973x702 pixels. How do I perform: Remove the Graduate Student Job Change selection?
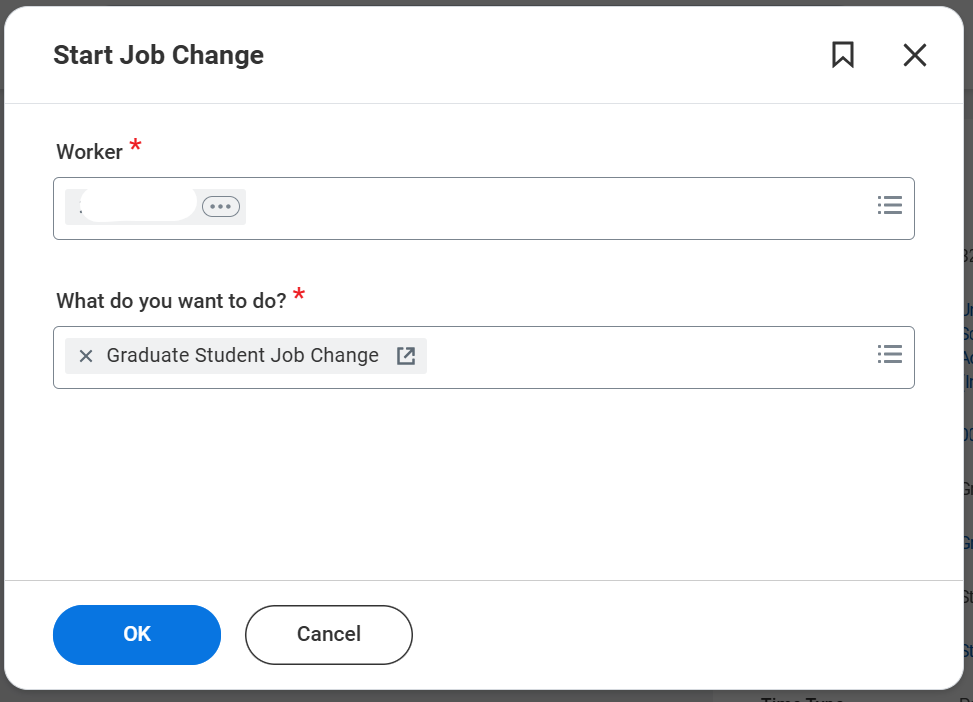(x=85, y=355)
